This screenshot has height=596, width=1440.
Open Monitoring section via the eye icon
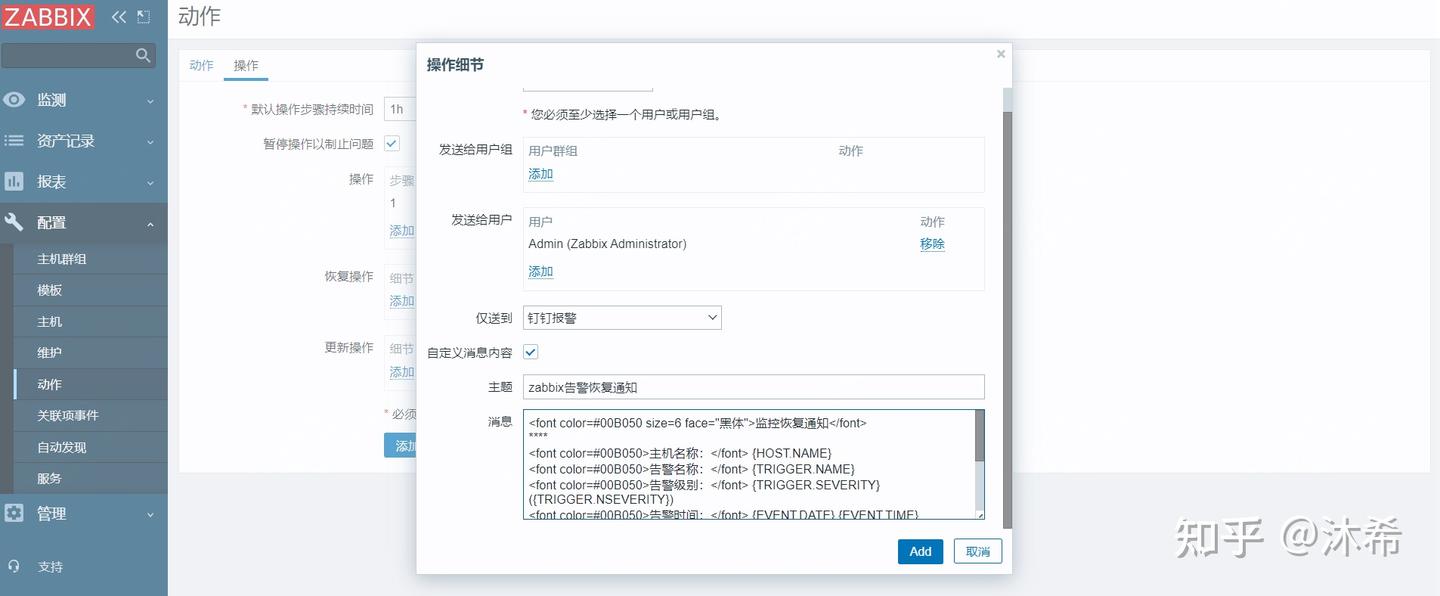[16, 99]
